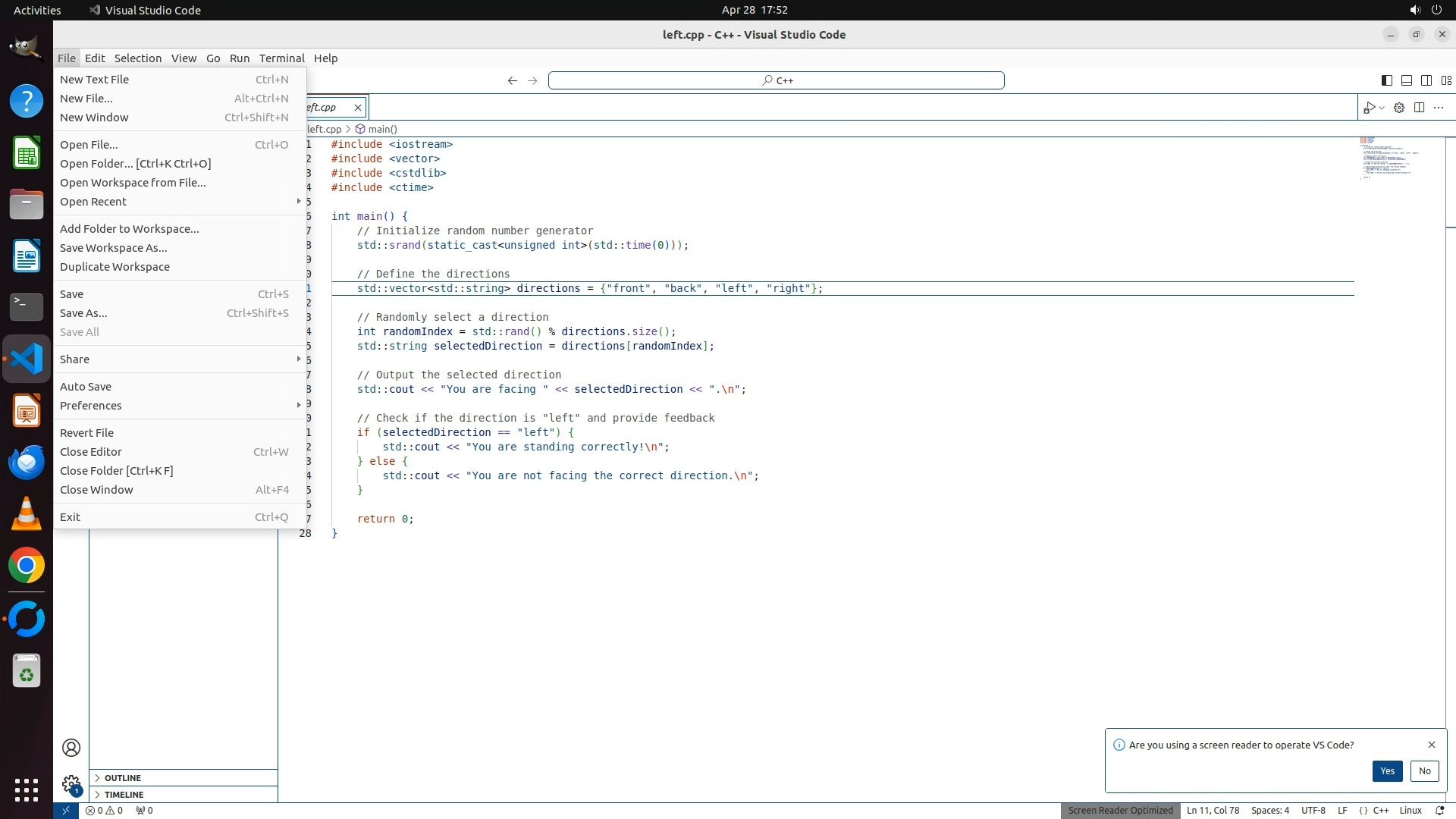Open the Customize Layout icon
The height and width of the screenshot is (819, 1456).
tap(1446, 80)
